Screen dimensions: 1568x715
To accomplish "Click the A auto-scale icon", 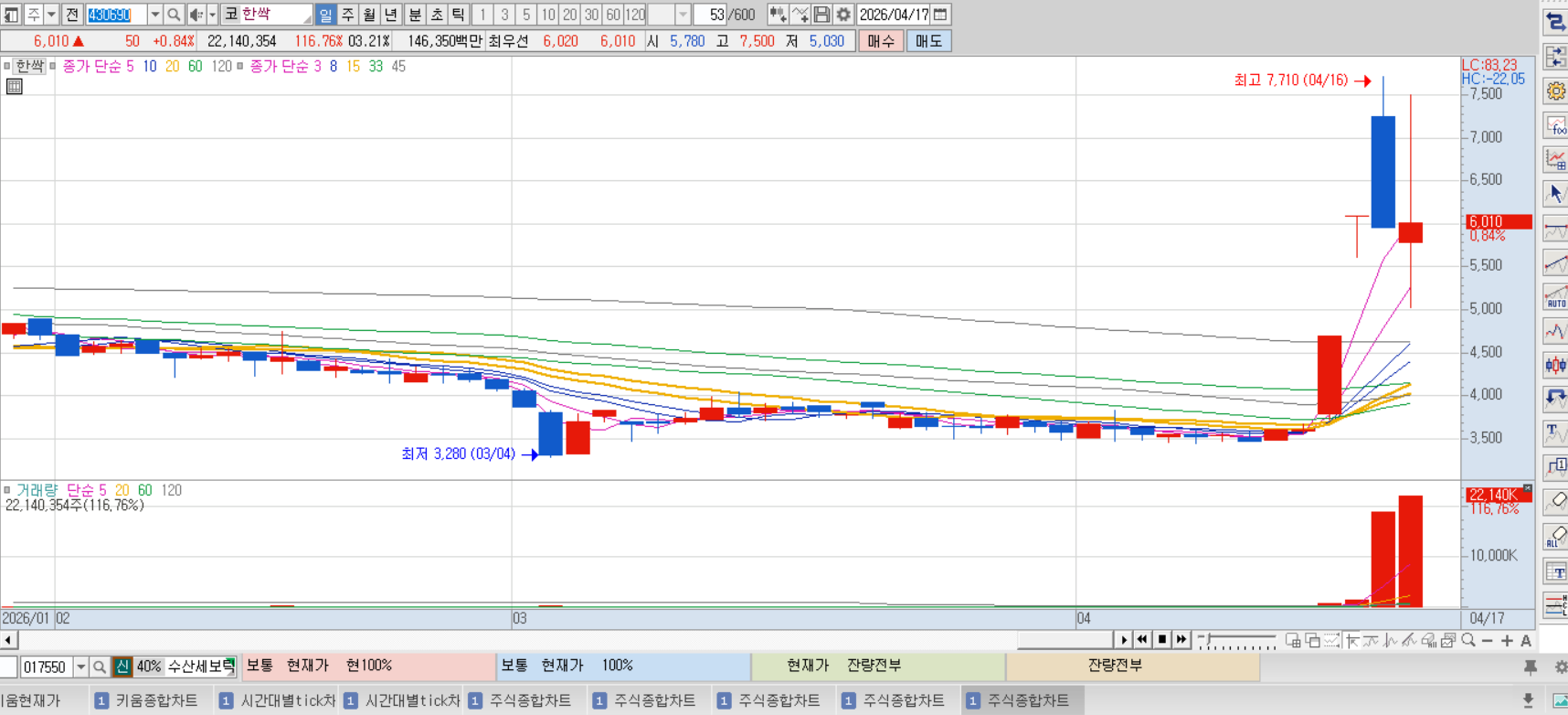I will coord(1525,640).
